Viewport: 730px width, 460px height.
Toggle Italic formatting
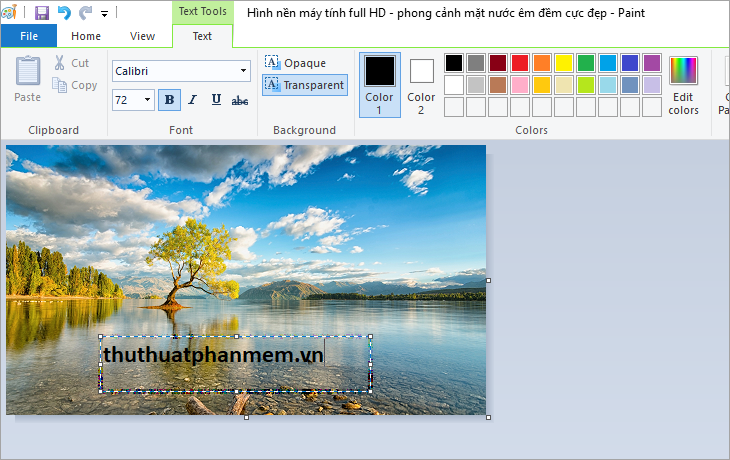[193, 100]
